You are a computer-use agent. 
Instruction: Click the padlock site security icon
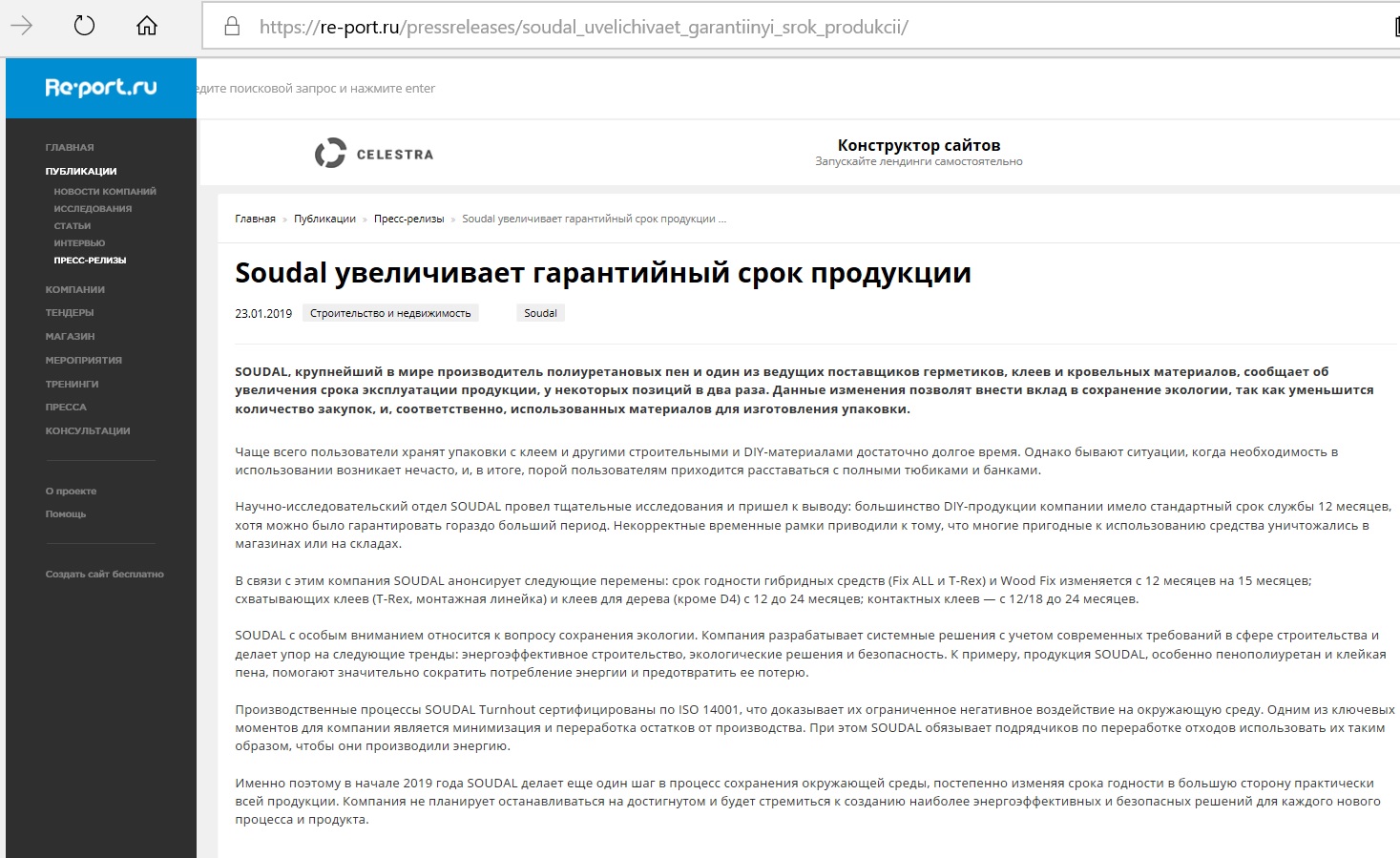tap(232, 27)
